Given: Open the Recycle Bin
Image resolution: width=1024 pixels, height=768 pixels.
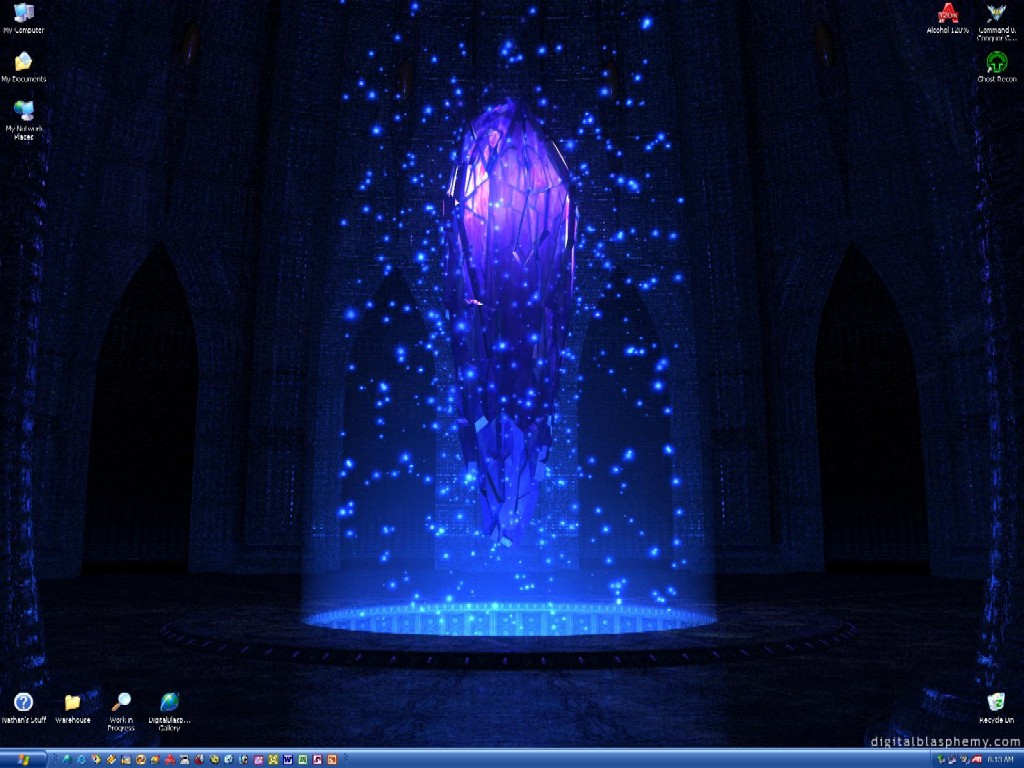Looking at the screenshot, I should click(x=996, y=703).
